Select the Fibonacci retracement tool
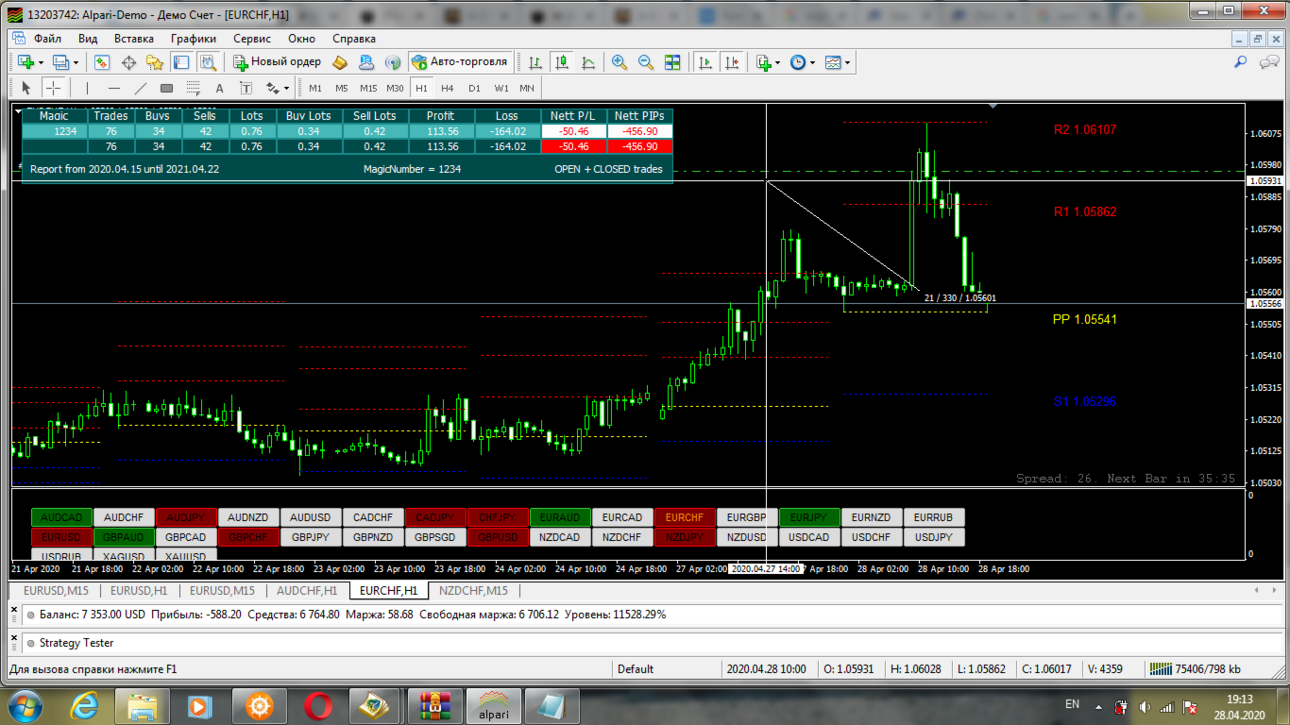The width and height of the screenshot is (1290, 725). click(x=193, y=88)
